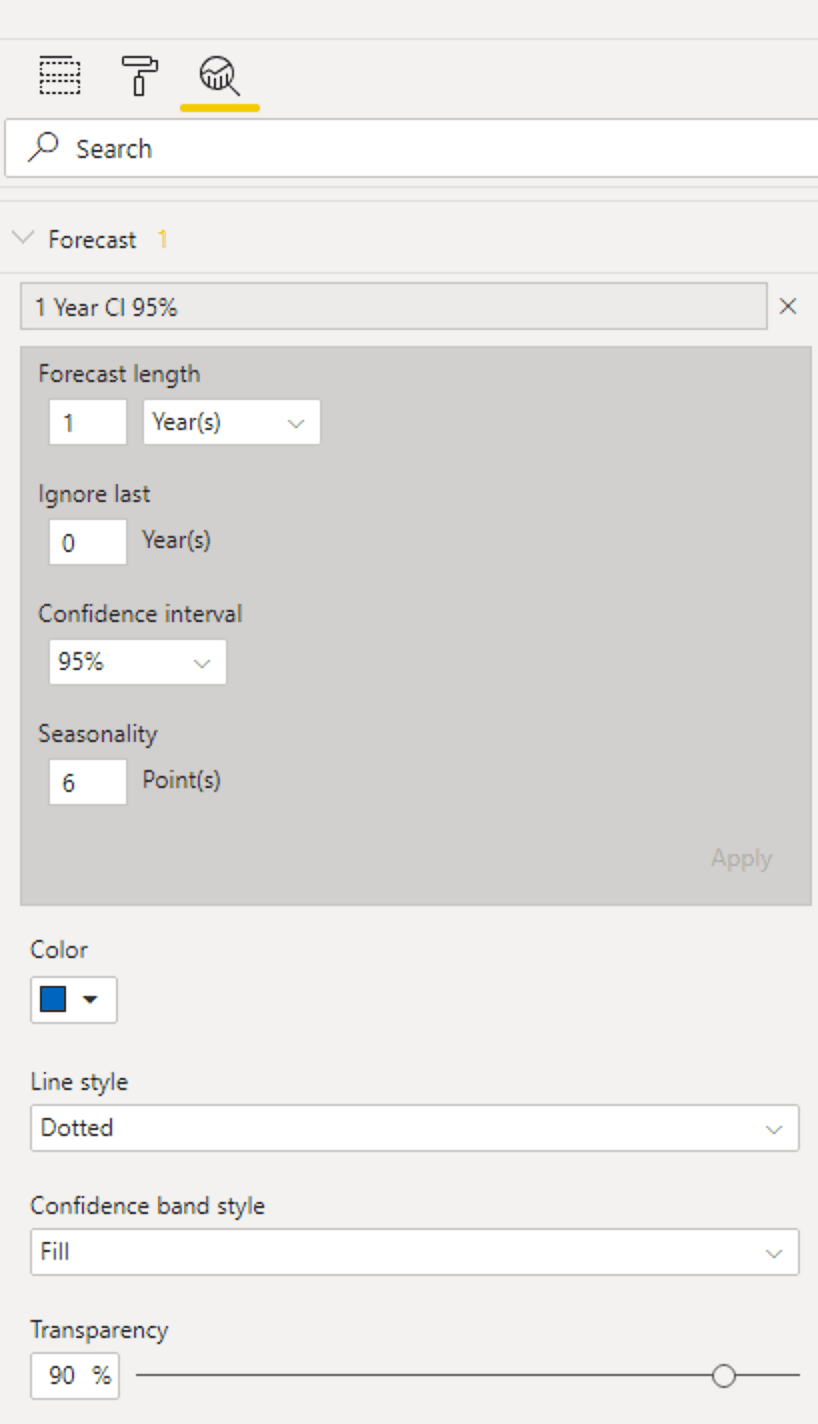The width and height of the screenshot is (818, 1424).
Task: Click the forecast name 1 Year CI 95% field
Action: click(x=394, y=307)
